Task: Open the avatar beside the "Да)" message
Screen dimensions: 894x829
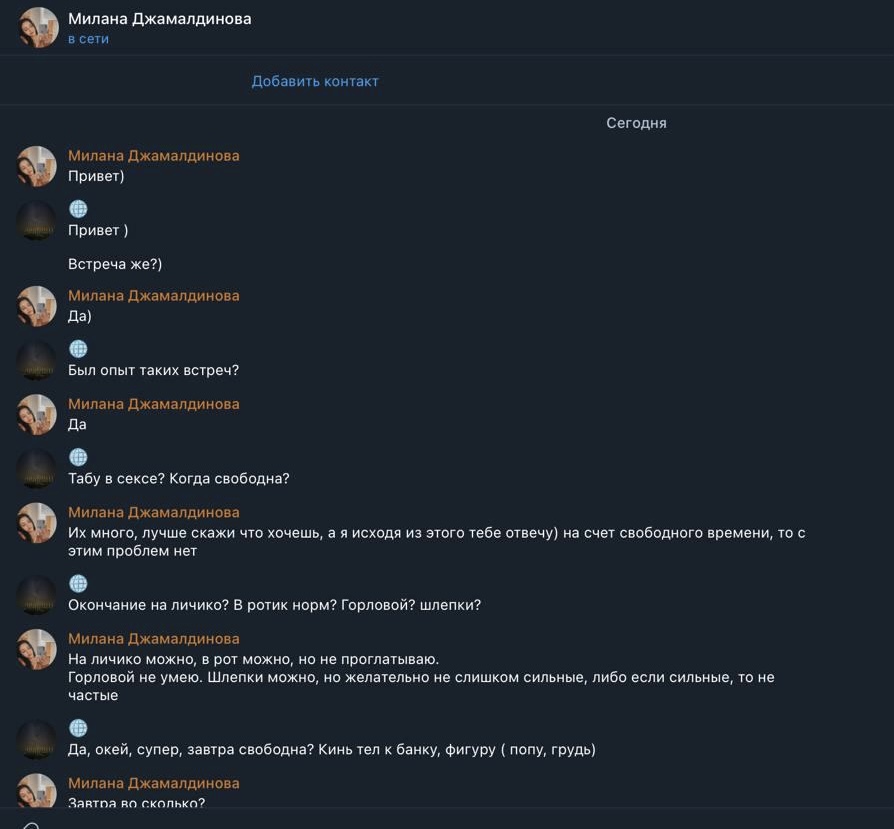Action: [x=37, y=306]
